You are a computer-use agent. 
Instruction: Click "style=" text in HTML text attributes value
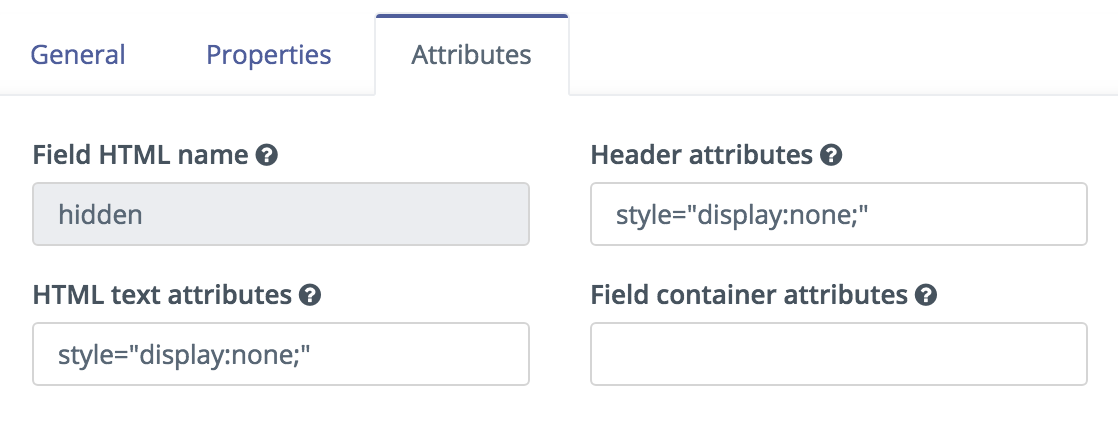(92, 355)
